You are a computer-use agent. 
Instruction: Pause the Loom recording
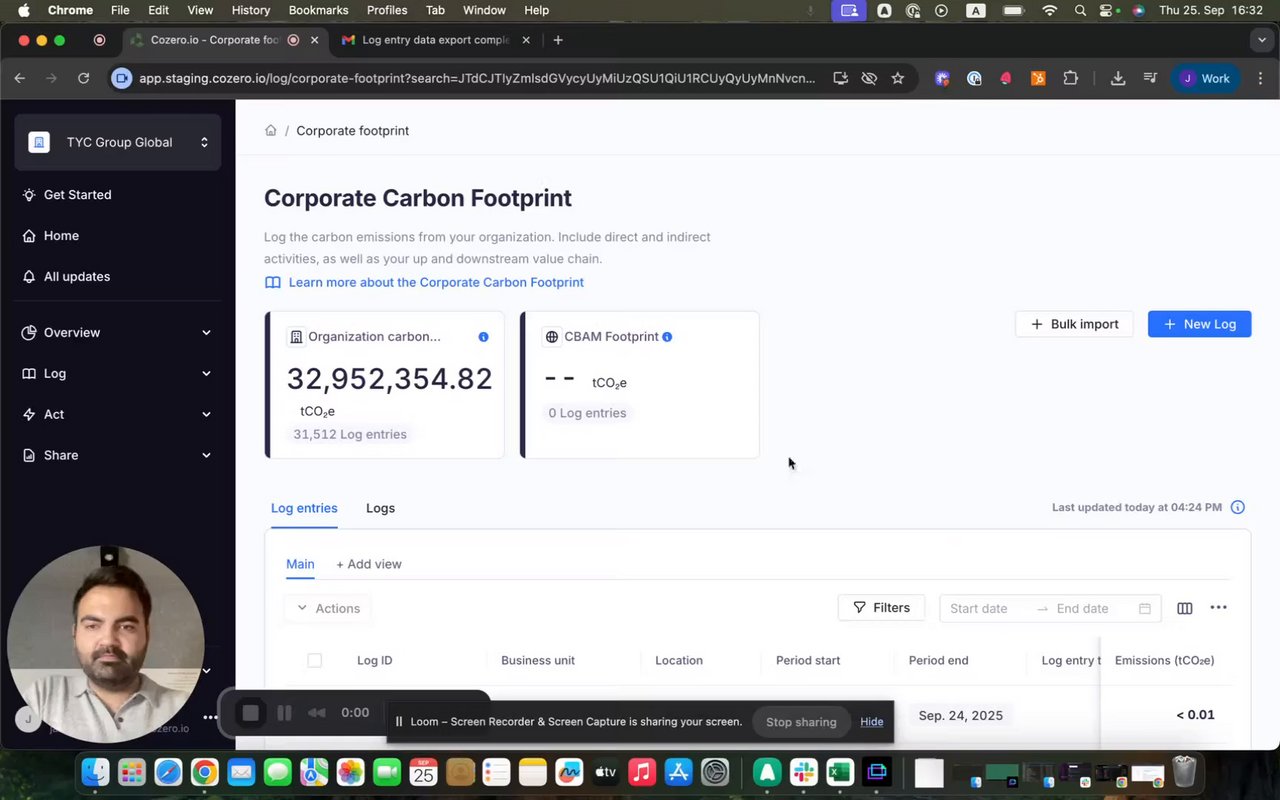(284, 712)
